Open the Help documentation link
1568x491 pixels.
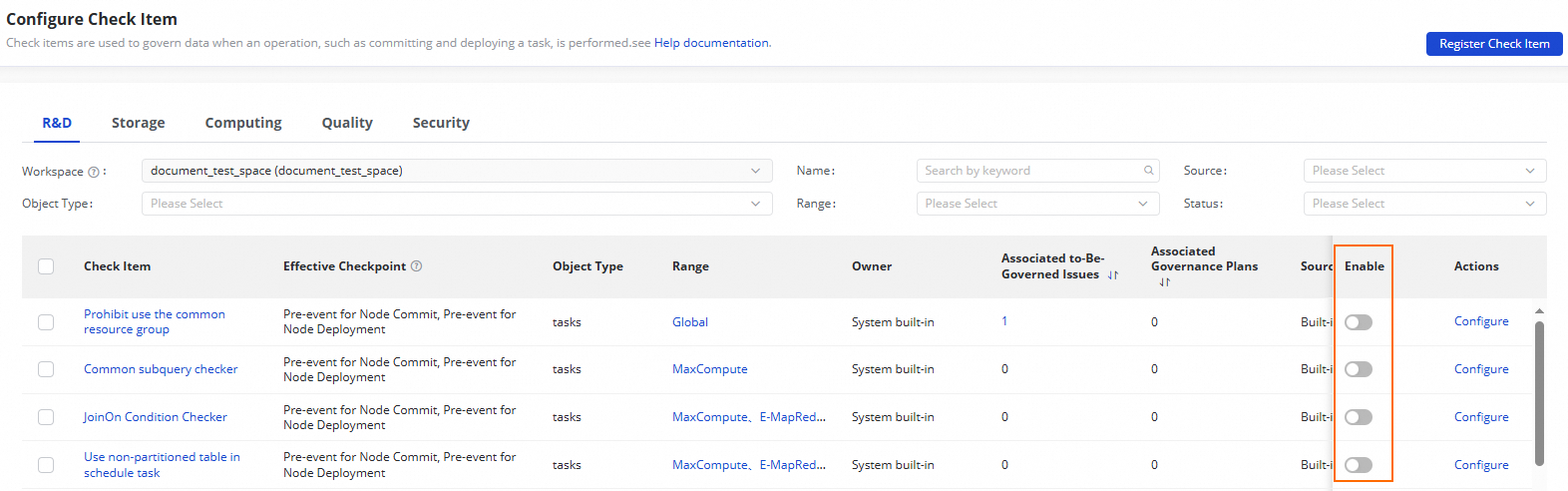(x=711, y=43)
